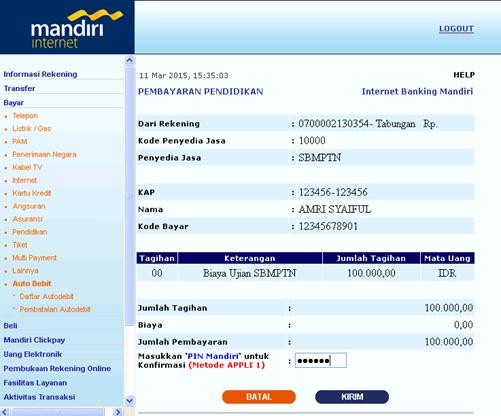The width and height of the screenshot is (501, 416).
Task: Expand Auto Debit section
Action: (32, 283)
